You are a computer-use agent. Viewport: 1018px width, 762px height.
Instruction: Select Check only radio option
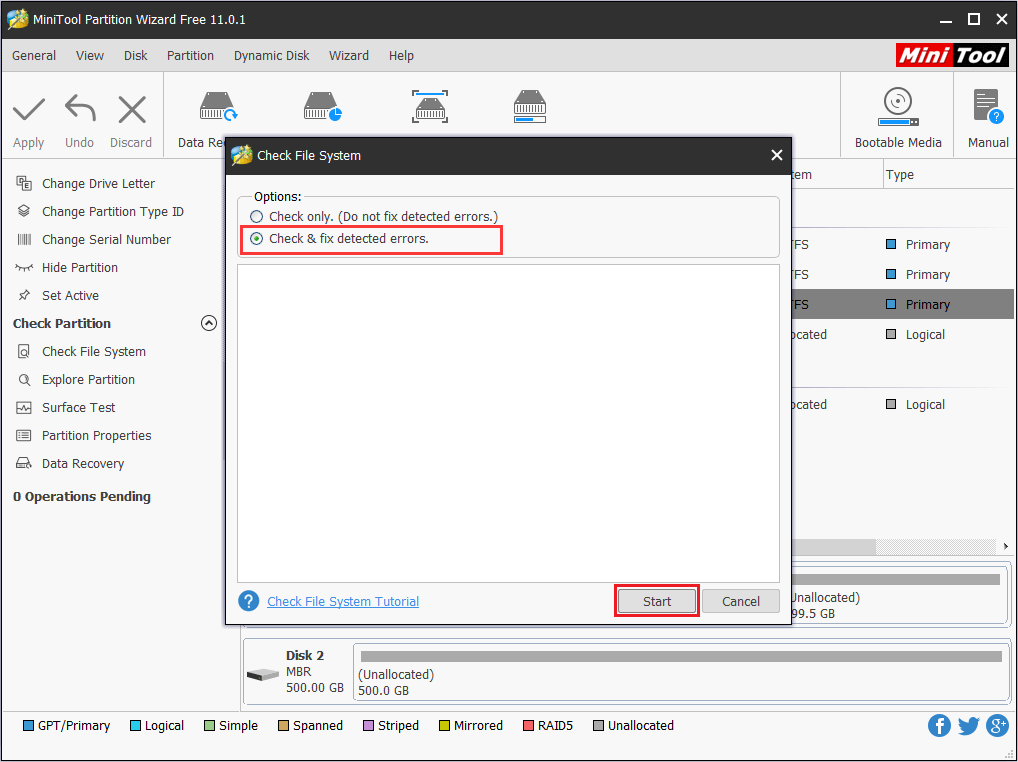(x=256, y=216)
